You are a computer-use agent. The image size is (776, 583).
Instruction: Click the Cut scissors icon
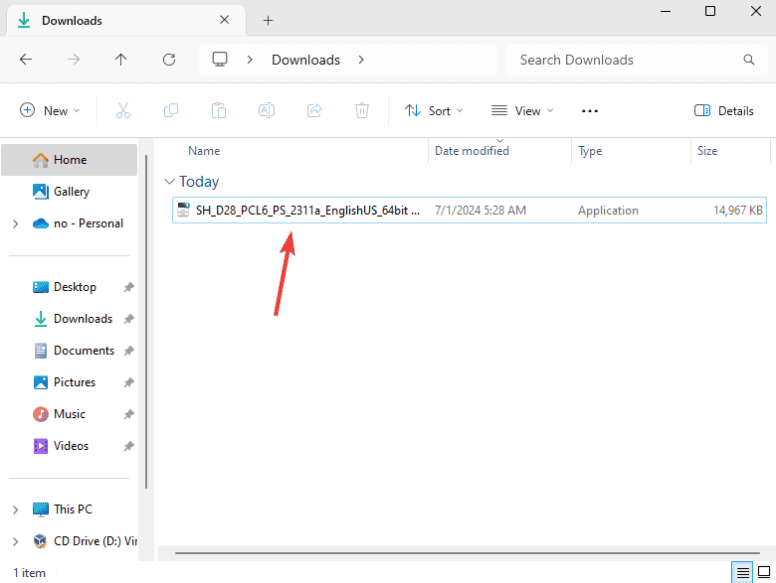click(x=123, y=111)
